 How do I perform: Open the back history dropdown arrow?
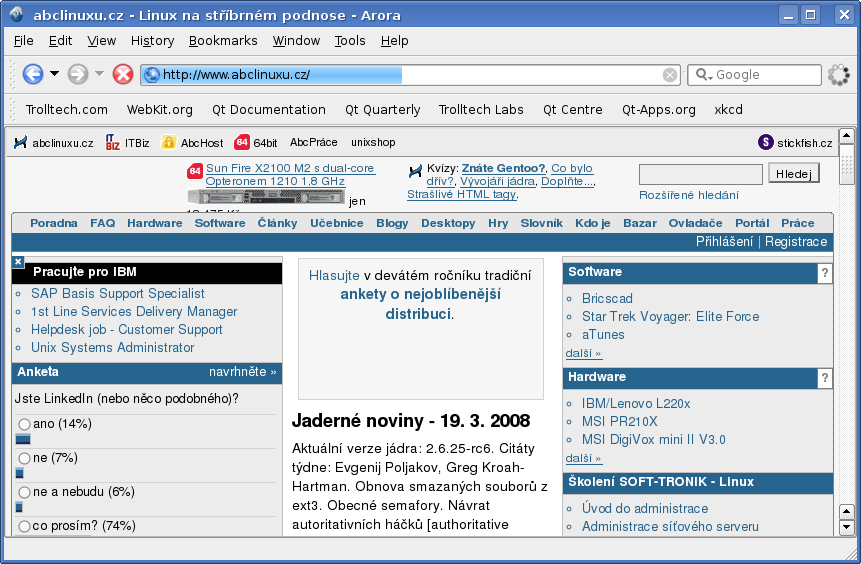[x=54, y=74]
